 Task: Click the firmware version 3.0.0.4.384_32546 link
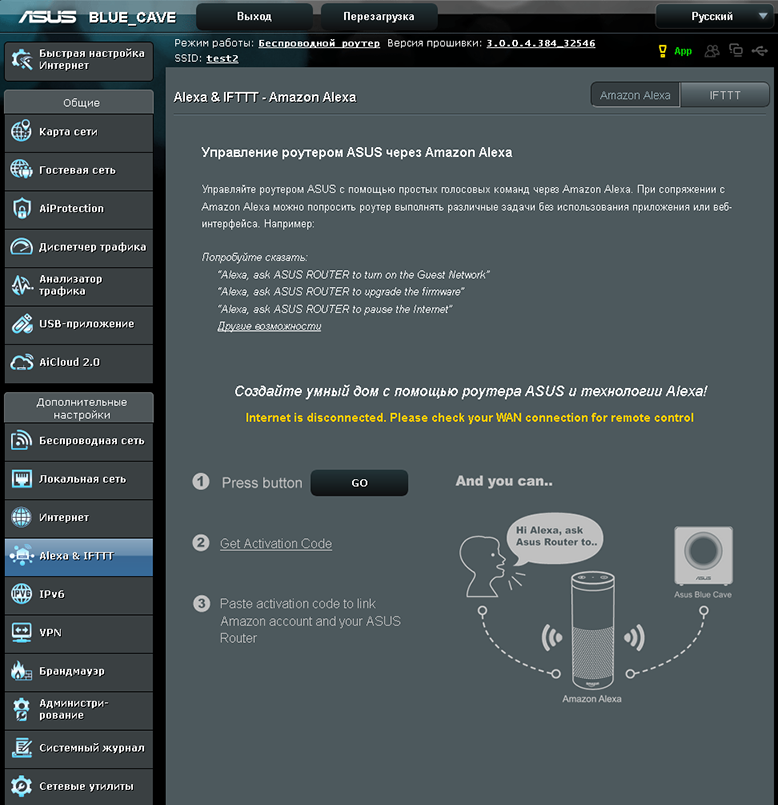click(x=541, y=43)
